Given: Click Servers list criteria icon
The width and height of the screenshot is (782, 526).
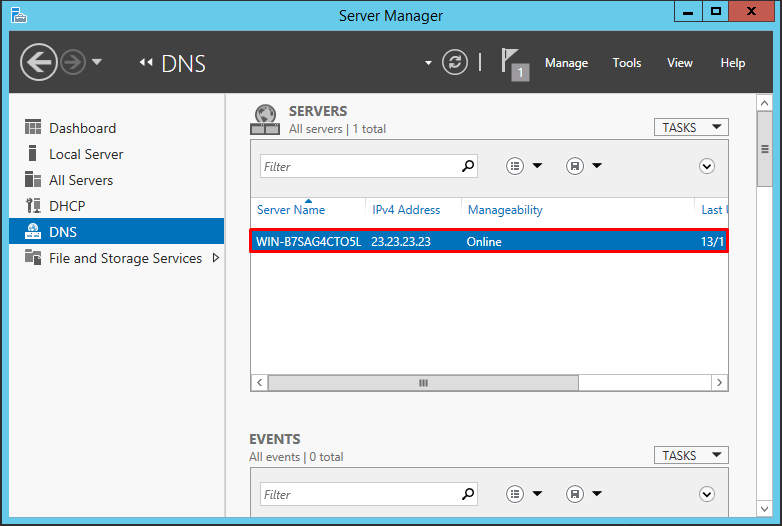Looking at the screenshot, I should coord(515,166).
